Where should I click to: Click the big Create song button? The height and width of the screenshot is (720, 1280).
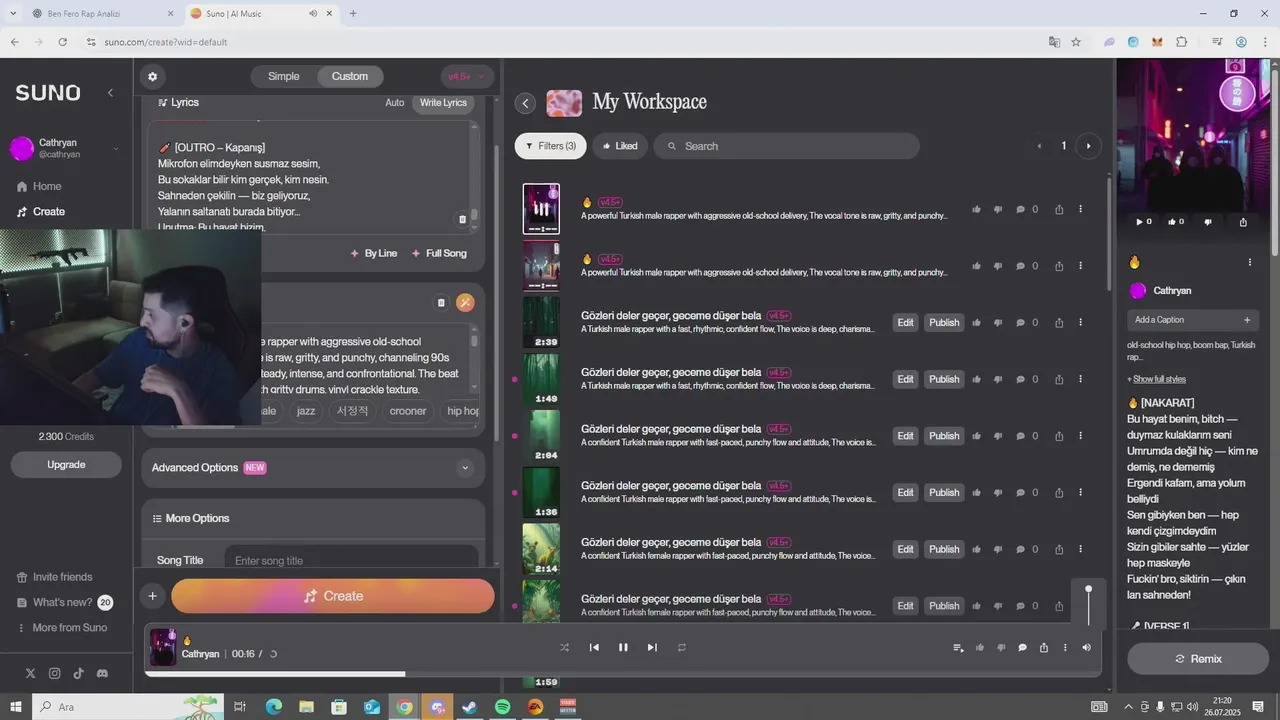tap(333, 596)
